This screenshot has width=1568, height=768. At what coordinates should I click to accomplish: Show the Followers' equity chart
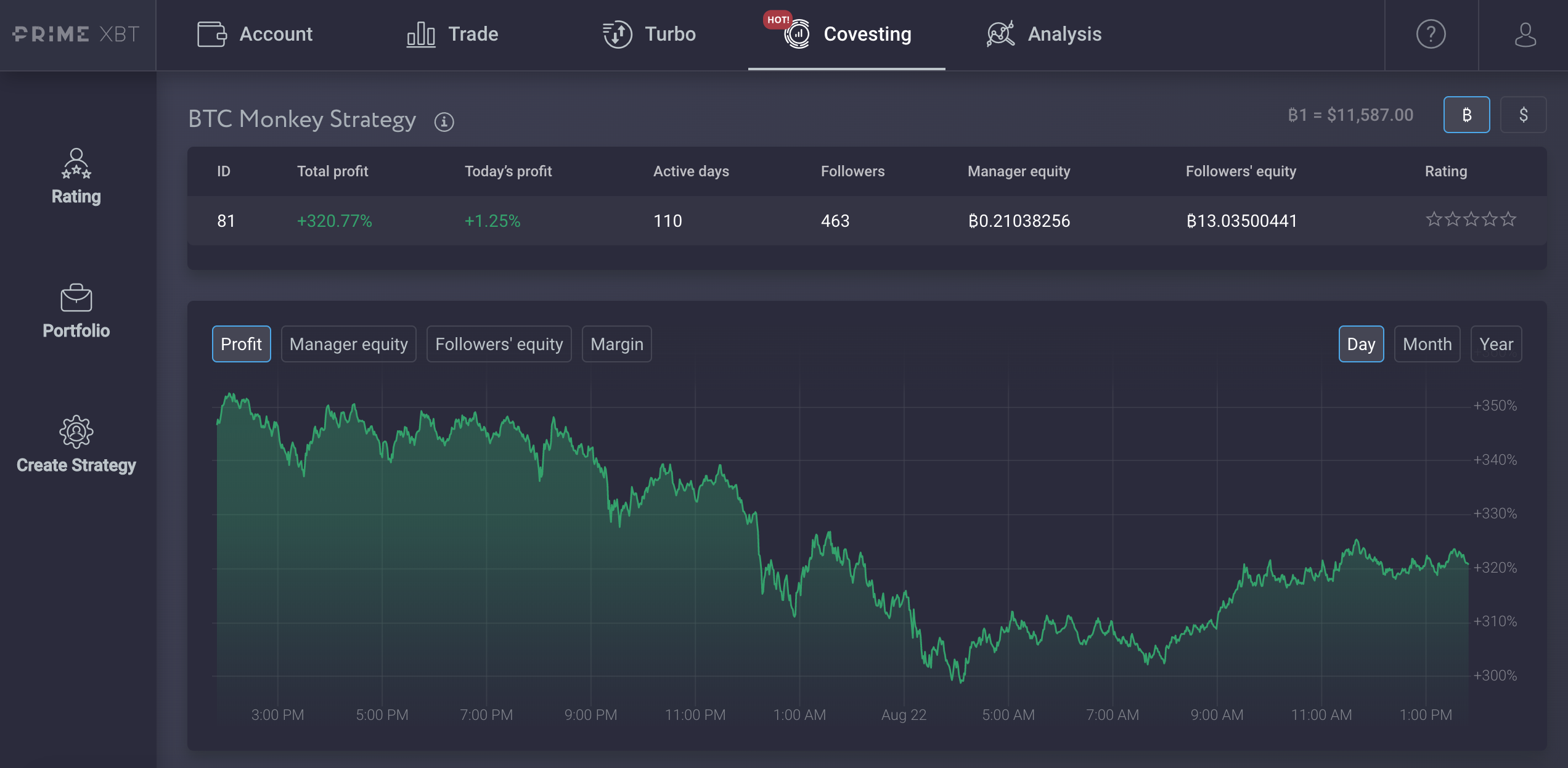499,344
